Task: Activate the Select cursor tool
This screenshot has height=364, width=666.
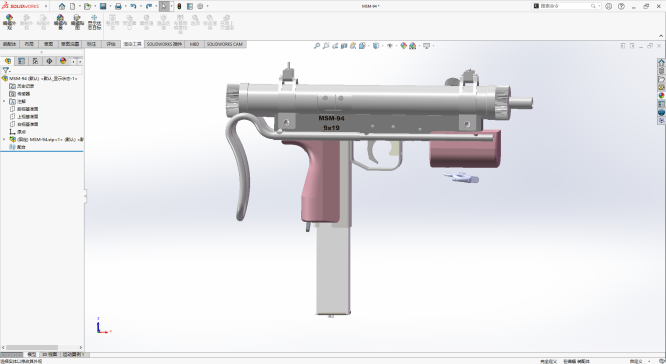Action: [x=164, y=6]
